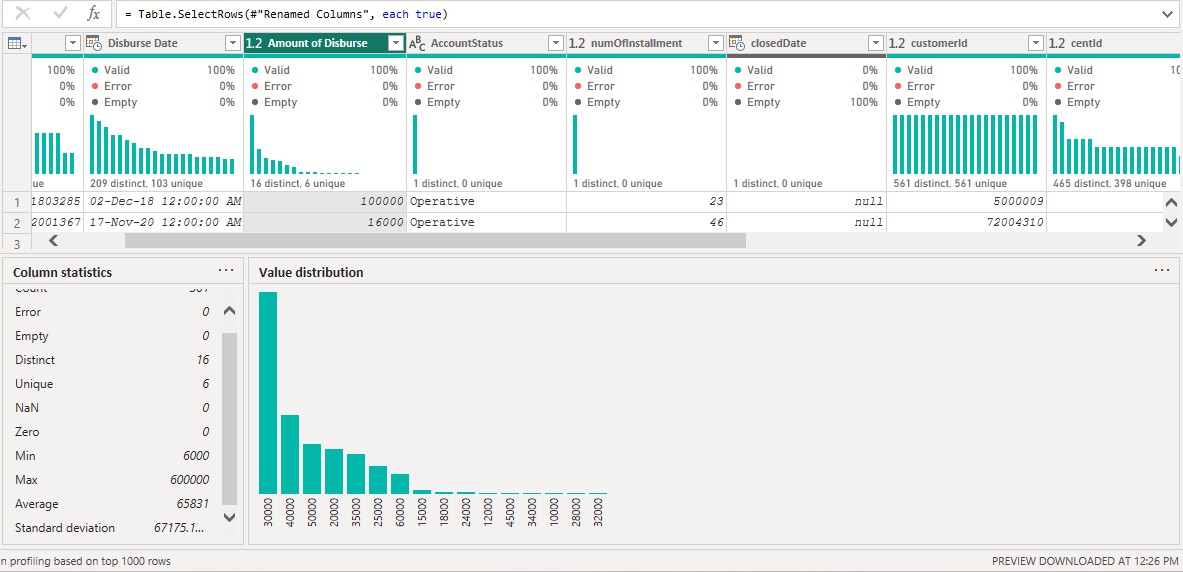
Task: Click installment value 23 cell
Action: [646, 202]
